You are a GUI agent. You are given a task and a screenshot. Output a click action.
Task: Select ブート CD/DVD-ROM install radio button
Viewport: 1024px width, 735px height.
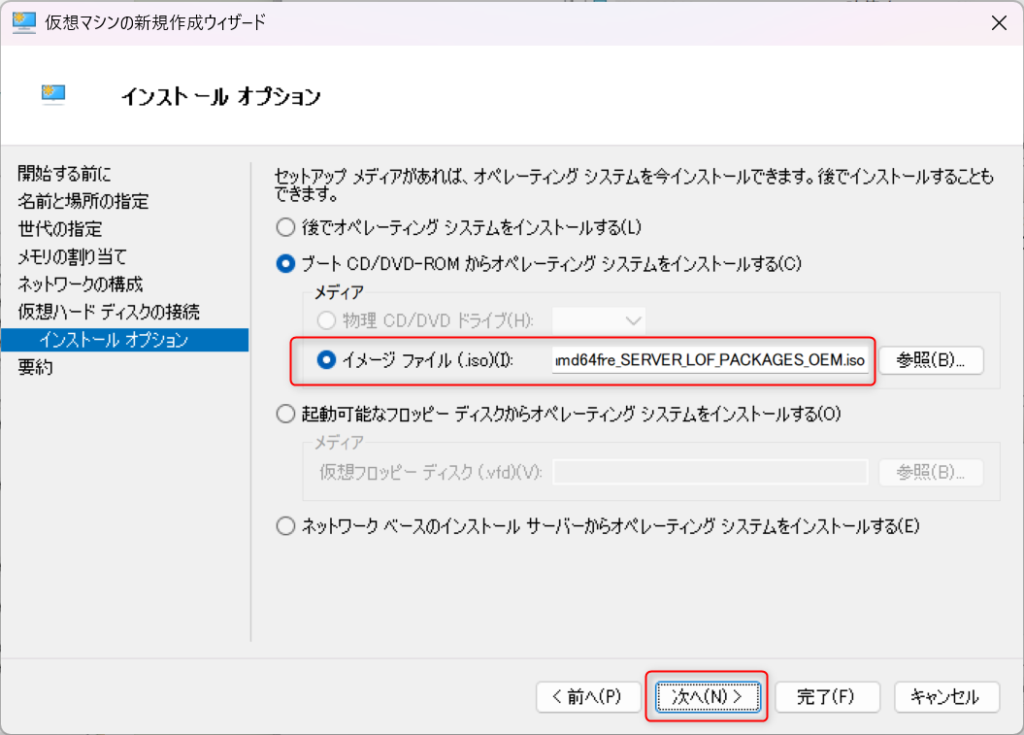pos(286,265)
